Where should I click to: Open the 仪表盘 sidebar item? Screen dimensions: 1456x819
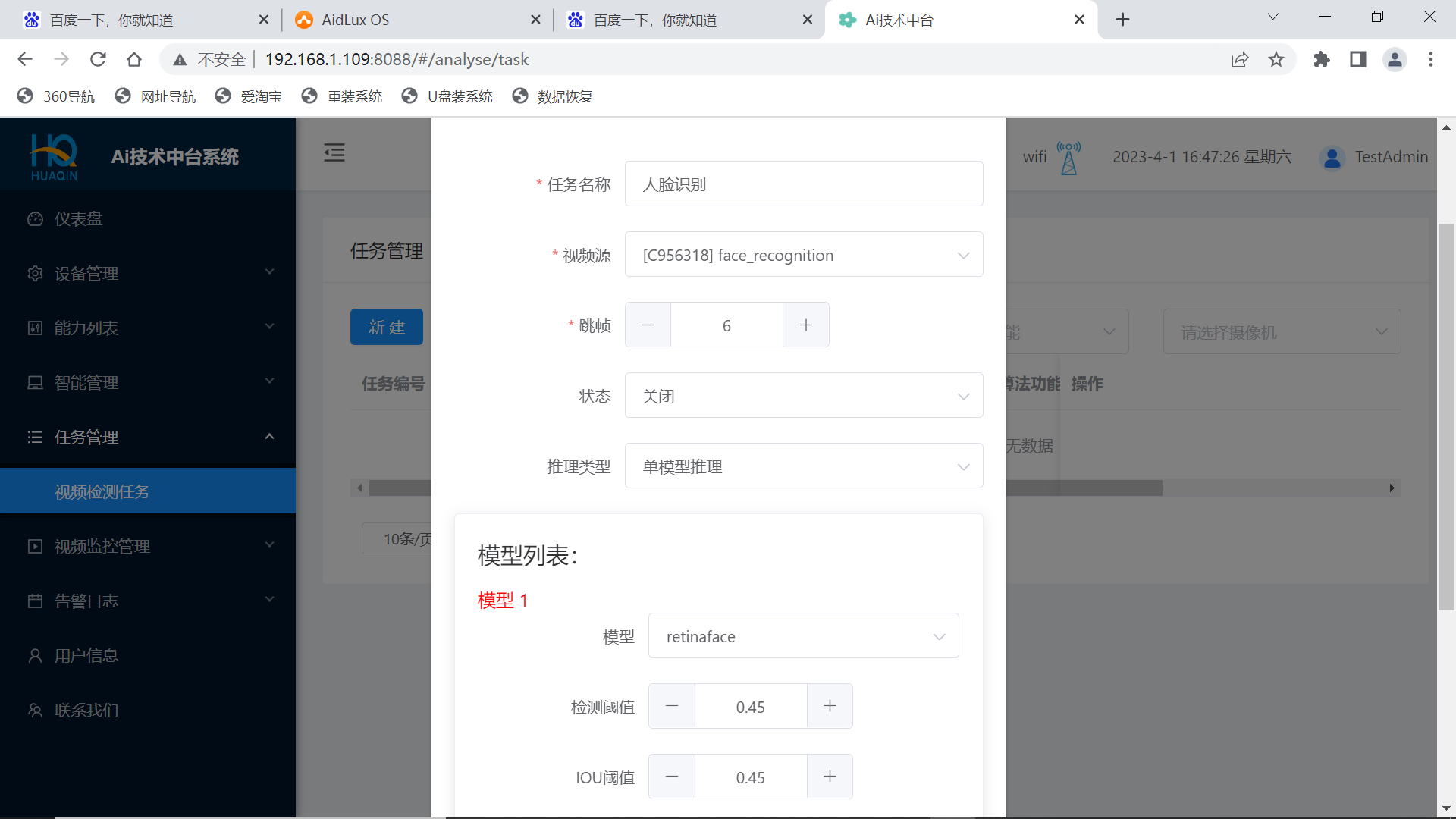(x=148, y=218)
